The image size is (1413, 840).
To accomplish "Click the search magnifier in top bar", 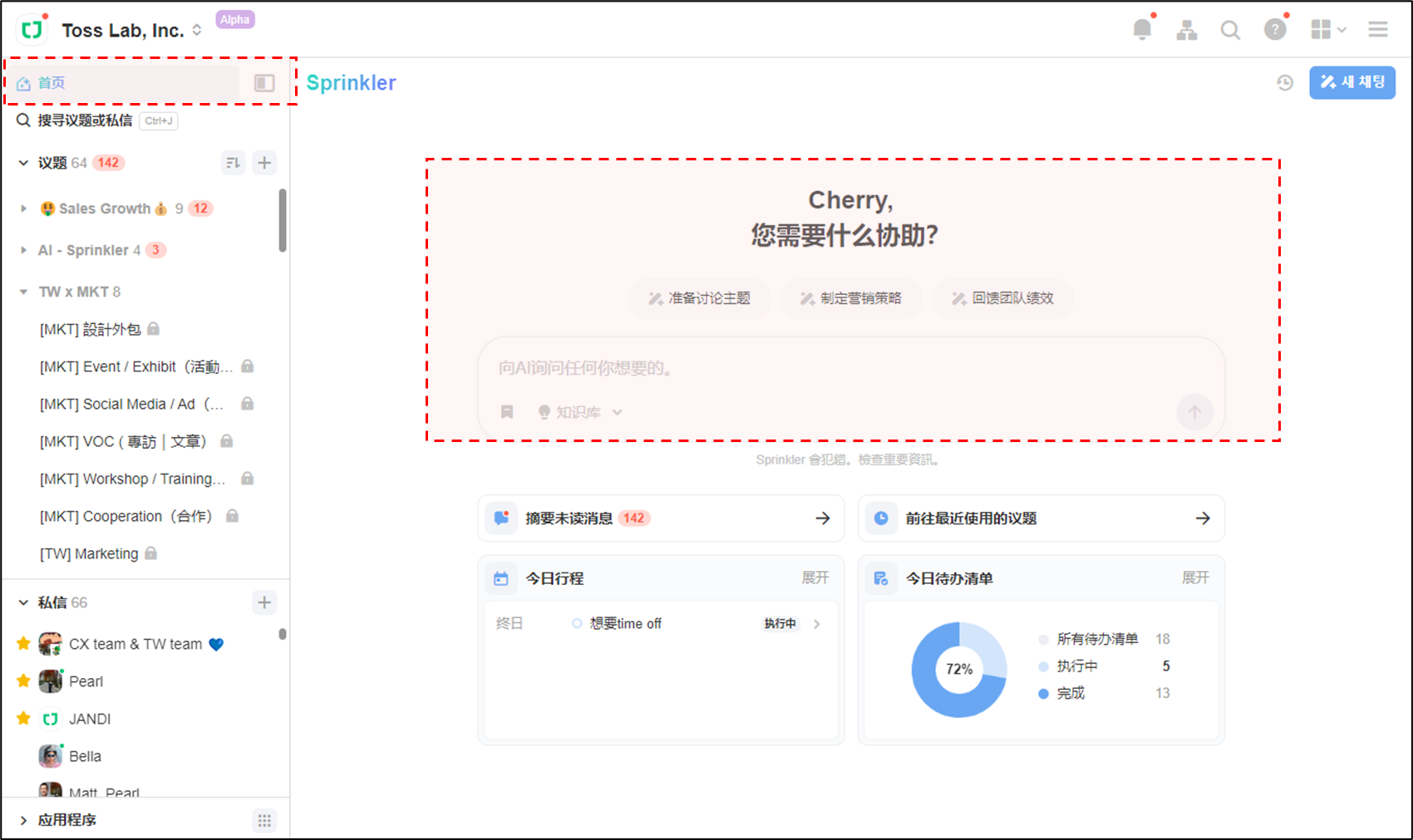I will 1230,31.
